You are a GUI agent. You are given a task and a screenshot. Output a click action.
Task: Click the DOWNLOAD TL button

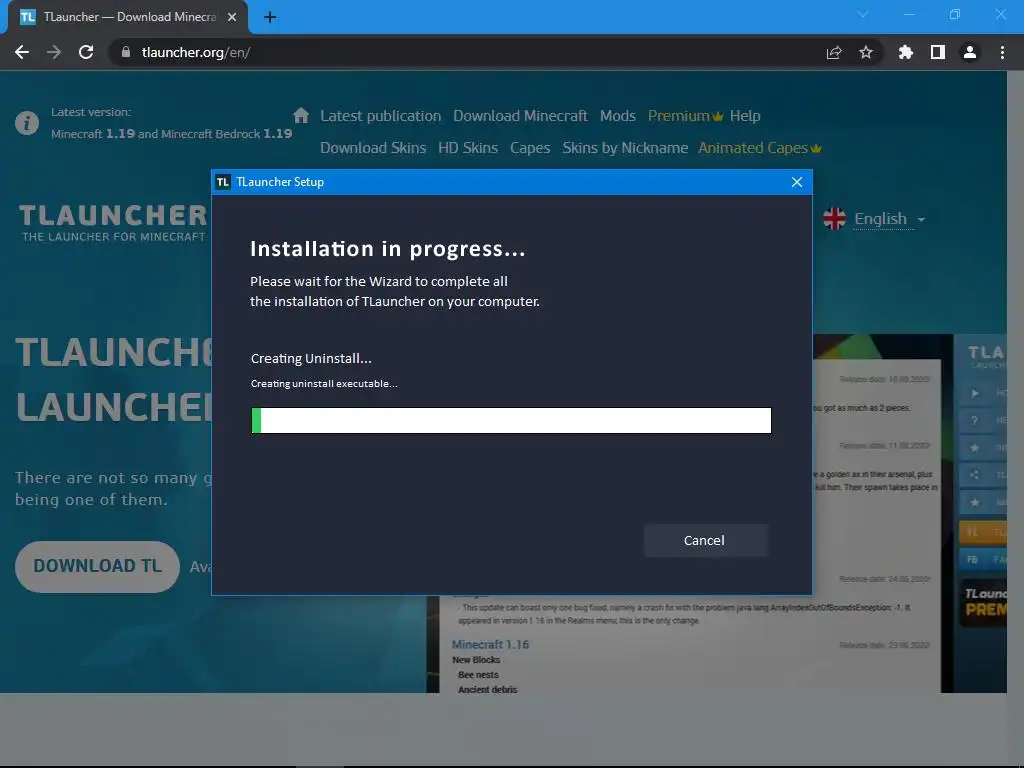(x=97, y=566)
